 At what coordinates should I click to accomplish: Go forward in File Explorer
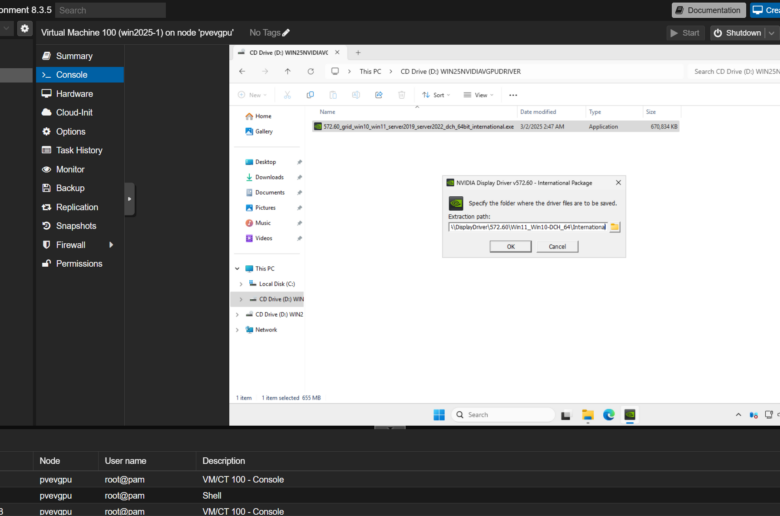pyautogui.click(x=265, y=72)
